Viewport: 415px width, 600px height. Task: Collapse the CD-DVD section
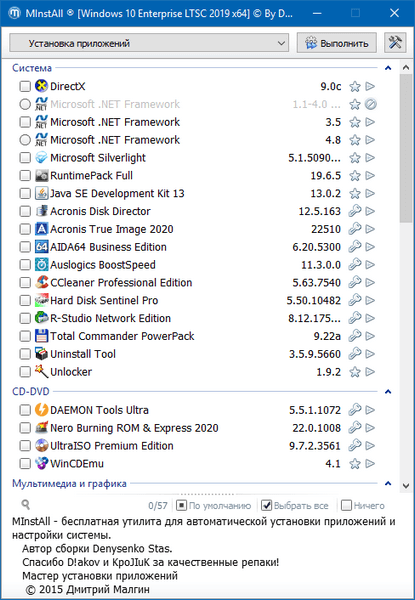click(x=388, y=392)
